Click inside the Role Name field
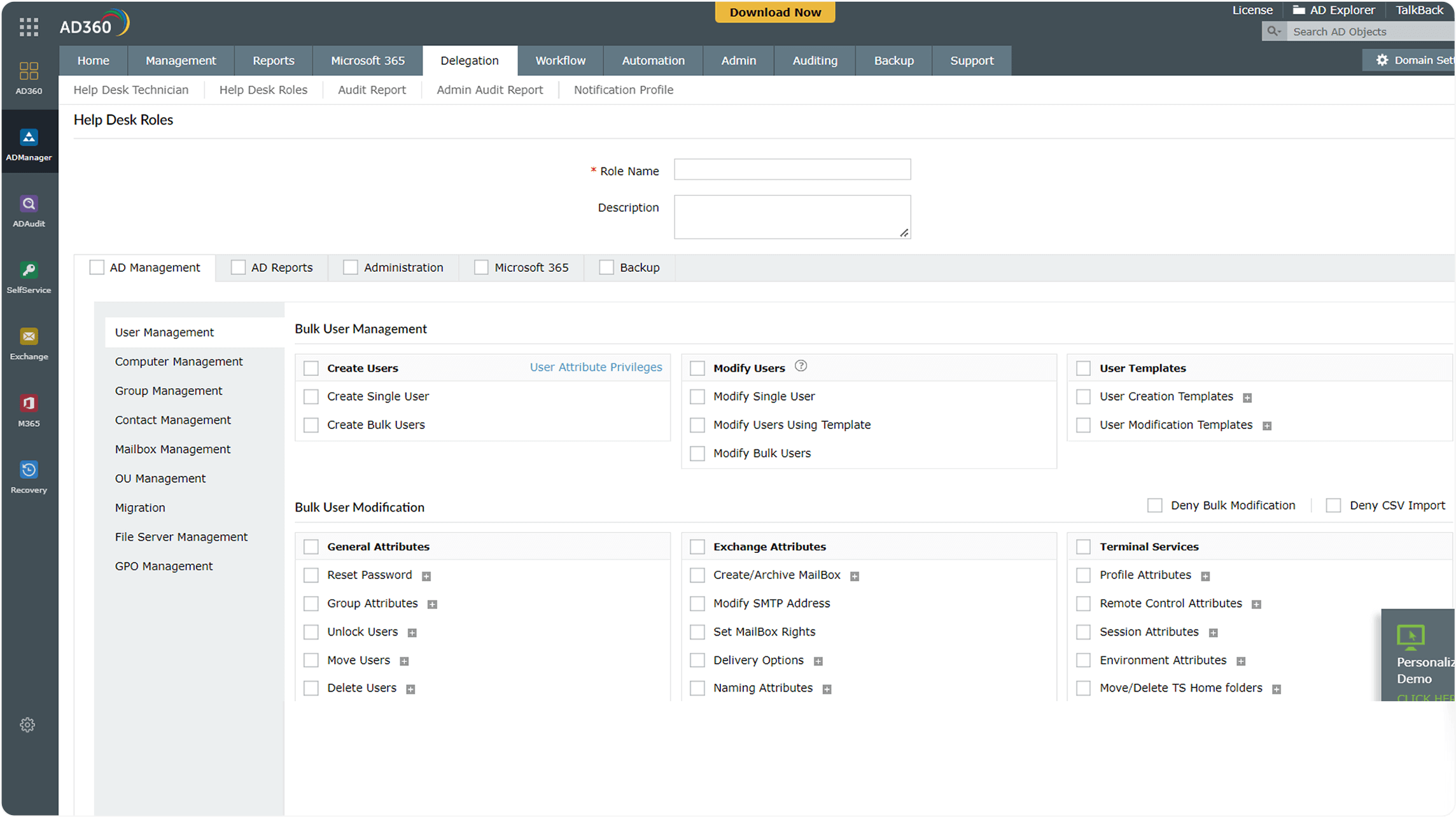The height and width of the screenshot is (817, 1456). [x=792, y=169]
